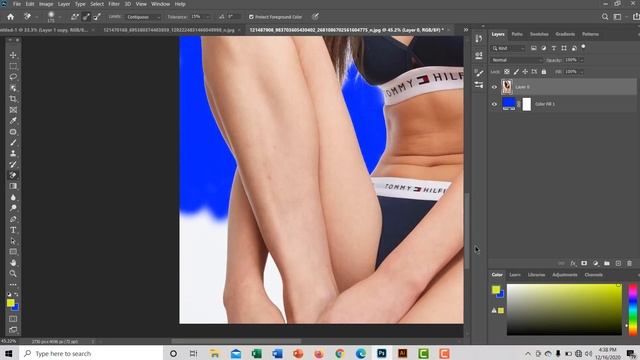Open the Limits Contiguous dropdown
Viewport: 640px width, 360px height.
143,17
